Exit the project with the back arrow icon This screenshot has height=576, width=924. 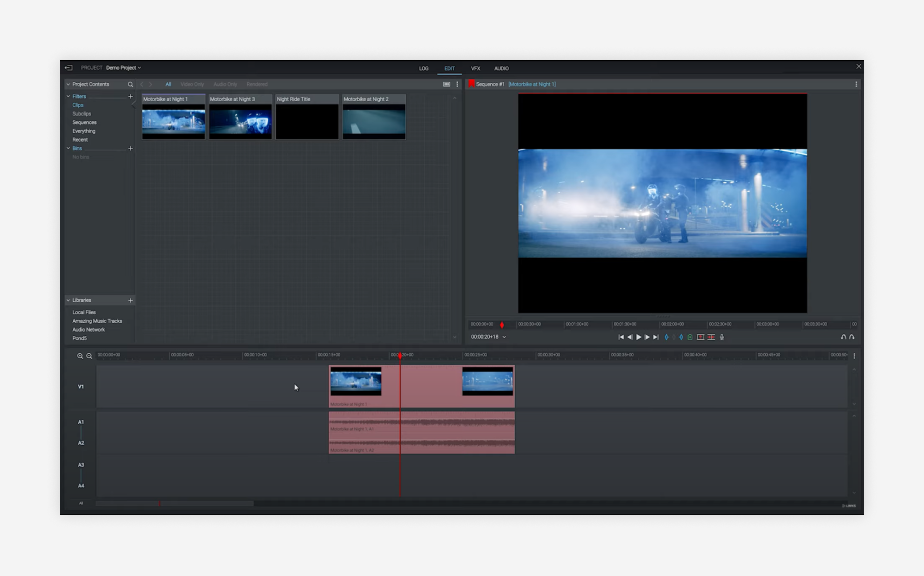[68, 68]
